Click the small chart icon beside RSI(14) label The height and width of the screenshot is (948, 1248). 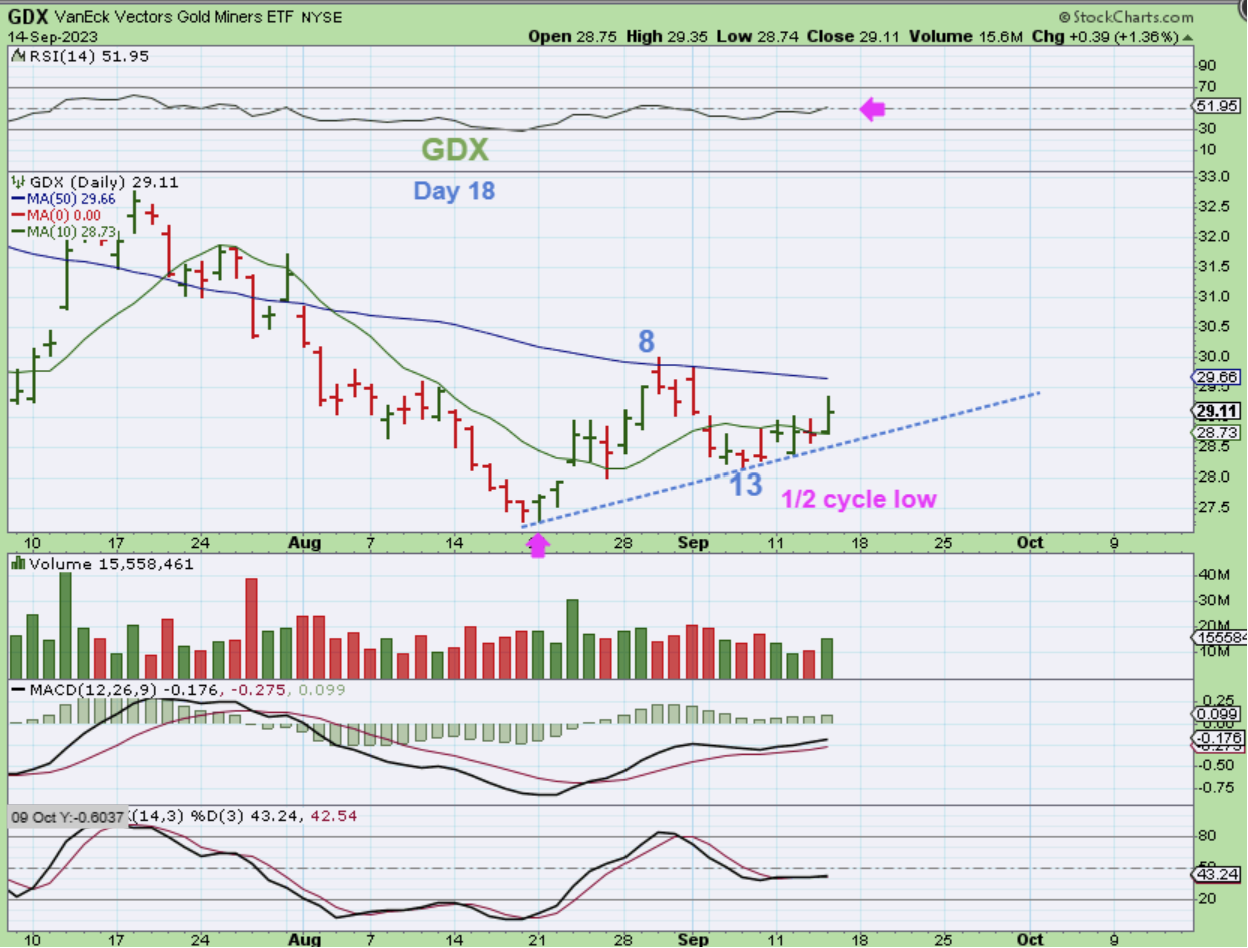19,57
